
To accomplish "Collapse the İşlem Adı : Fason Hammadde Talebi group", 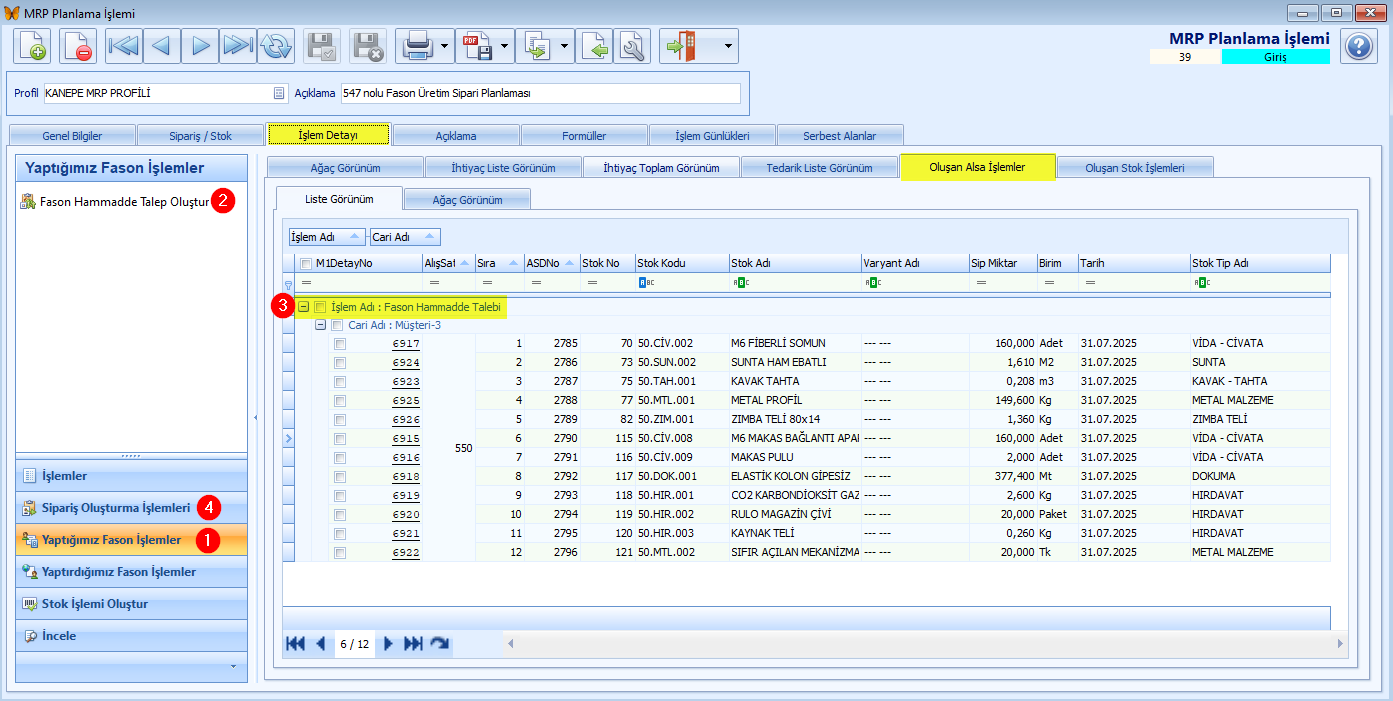I will pos(303,307).
